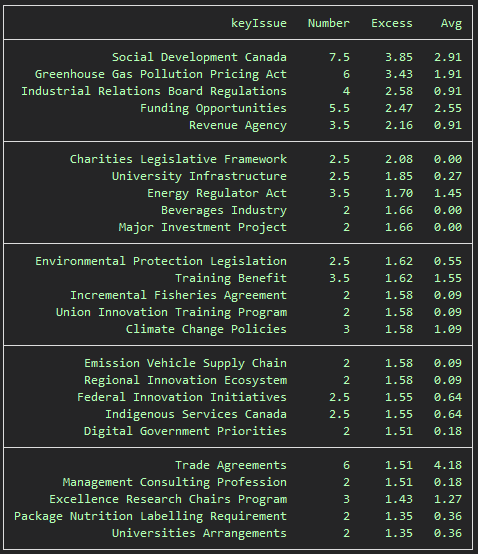478x554 pixels.
Task: Select Package Nutrition Labelling Requirement label
Action: [x=150, y=516]
